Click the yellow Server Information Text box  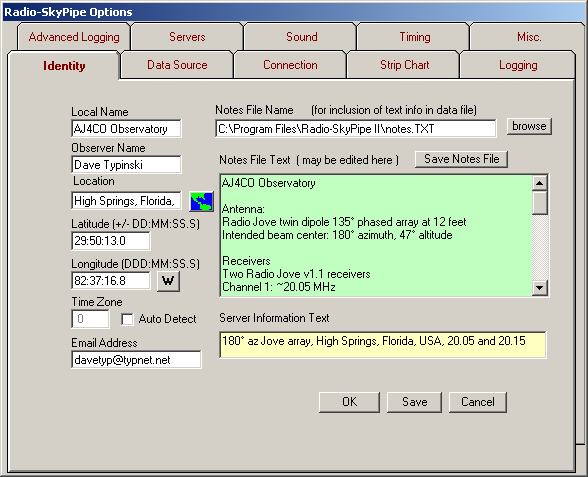[382, 345]
